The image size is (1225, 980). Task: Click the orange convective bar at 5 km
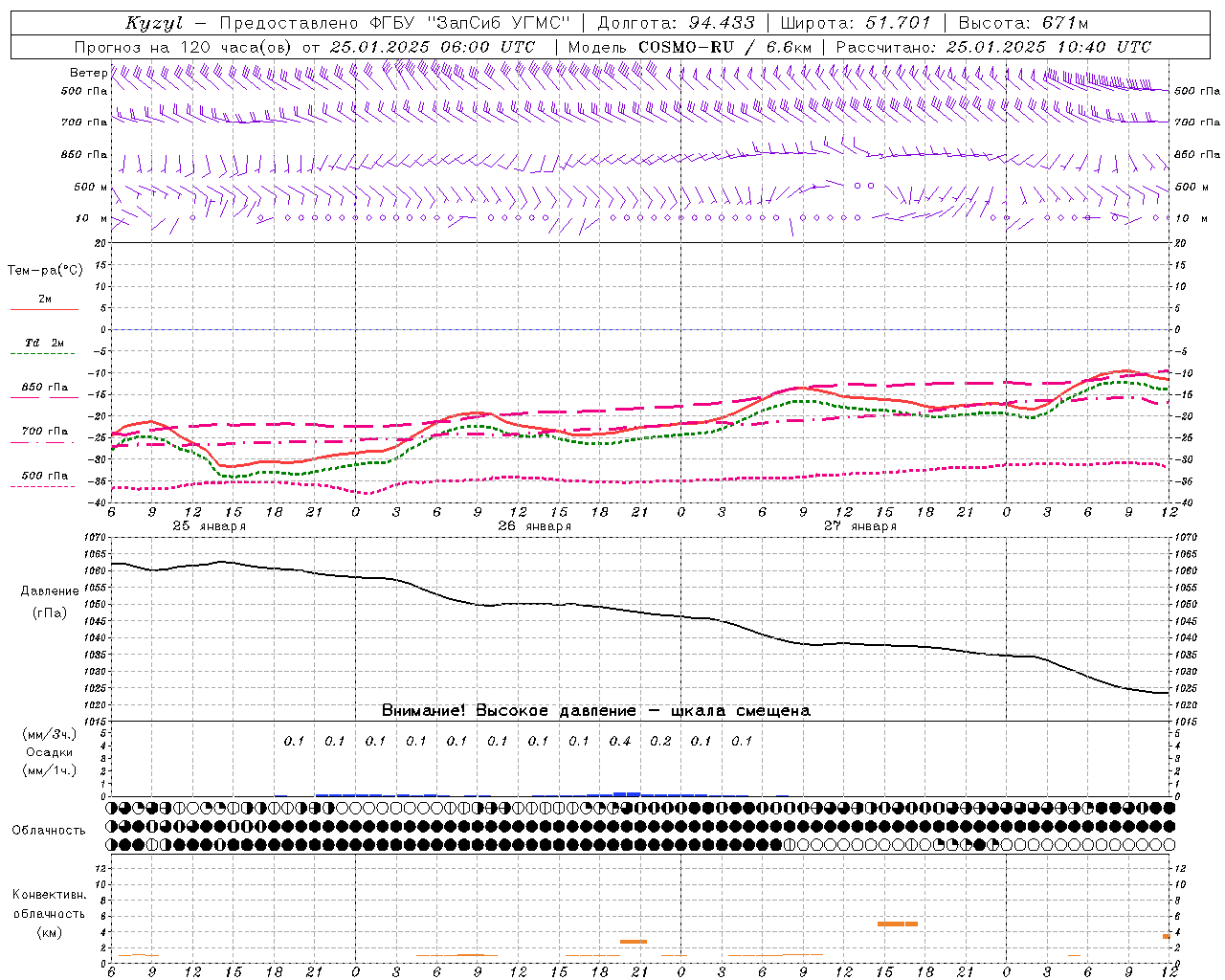(x=898, y=924)
